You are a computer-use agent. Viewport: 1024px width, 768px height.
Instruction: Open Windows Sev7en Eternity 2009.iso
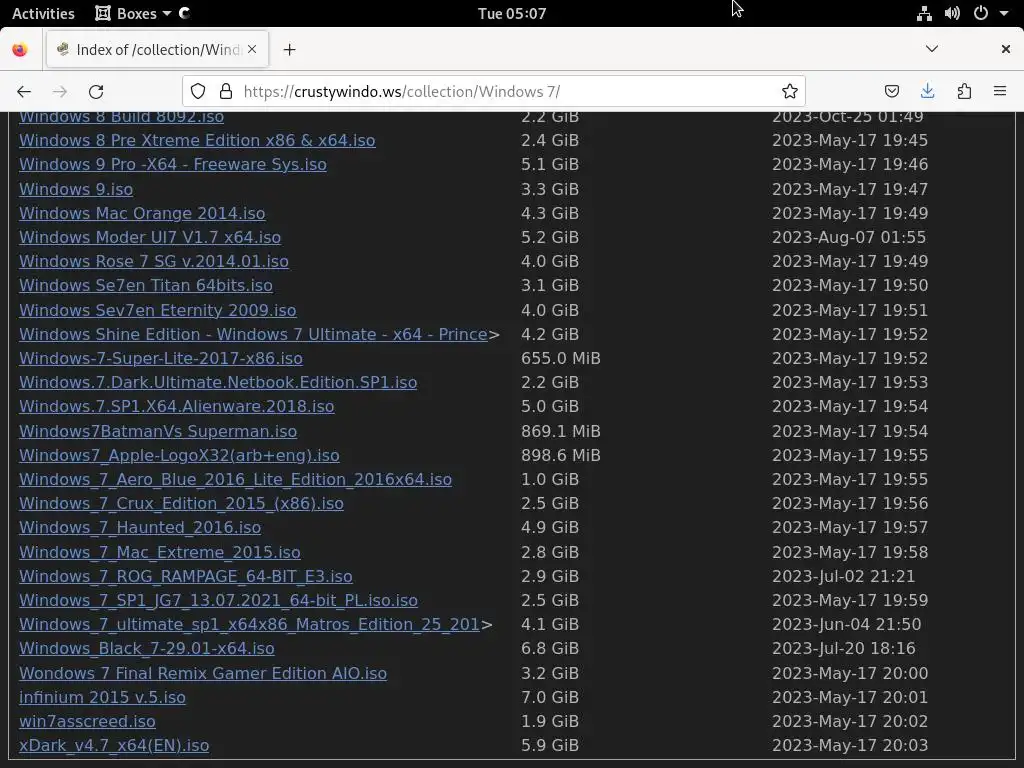tap(158, 310)
